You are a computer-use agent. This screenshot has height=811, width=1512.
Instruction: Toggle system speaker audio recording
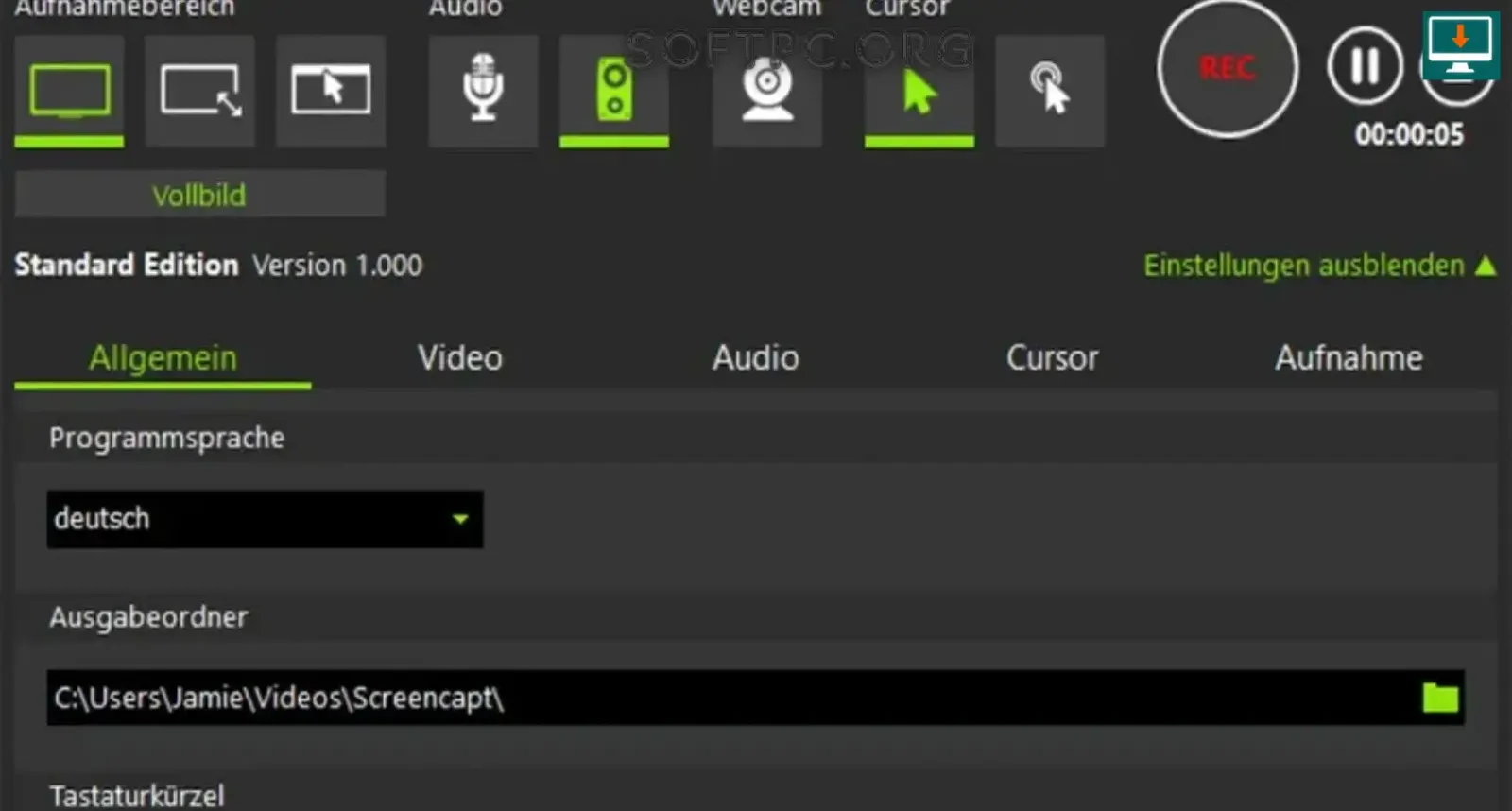[x=614, y=92]
